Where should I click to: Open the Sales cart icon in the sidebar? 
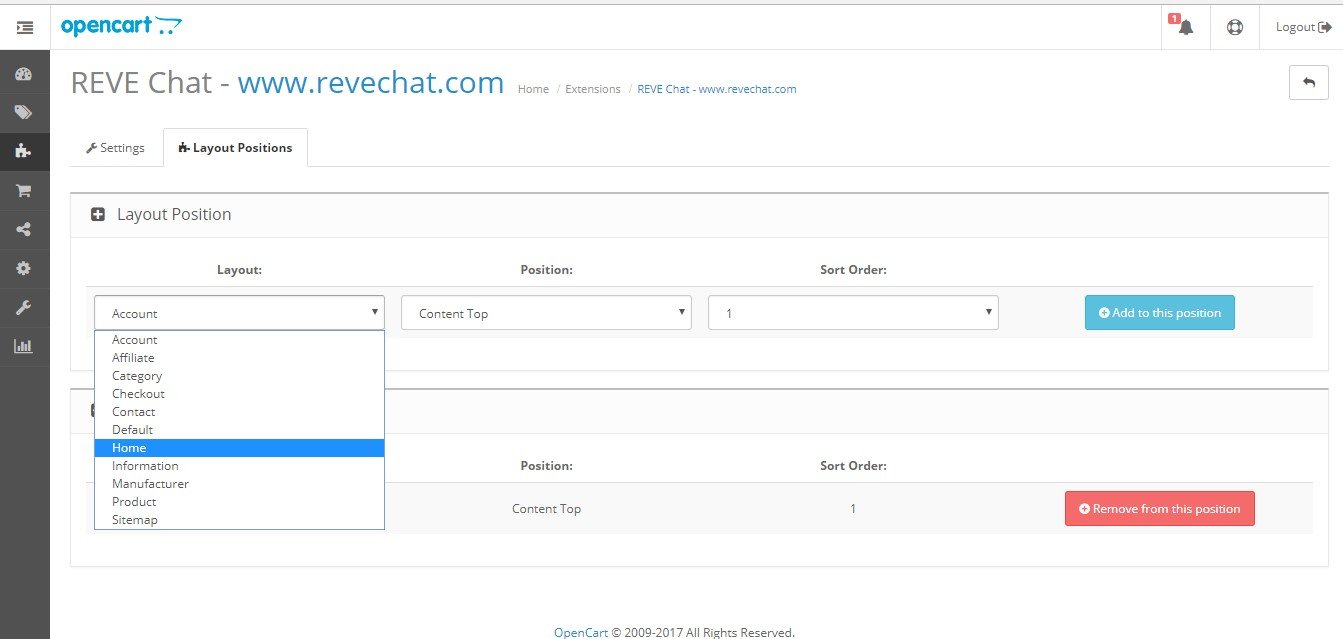click(x=24, y=191)
